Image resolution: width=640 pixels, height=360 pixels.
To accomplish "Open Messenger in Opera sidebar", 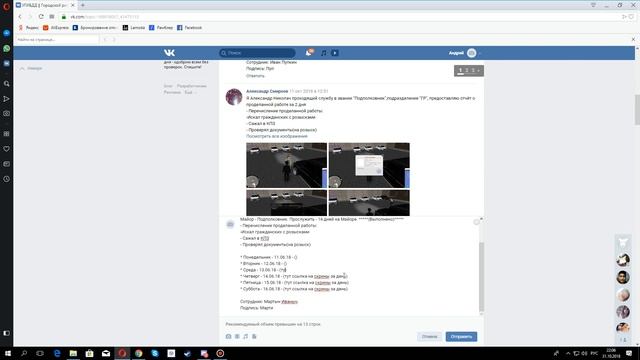I will (7, 33).
